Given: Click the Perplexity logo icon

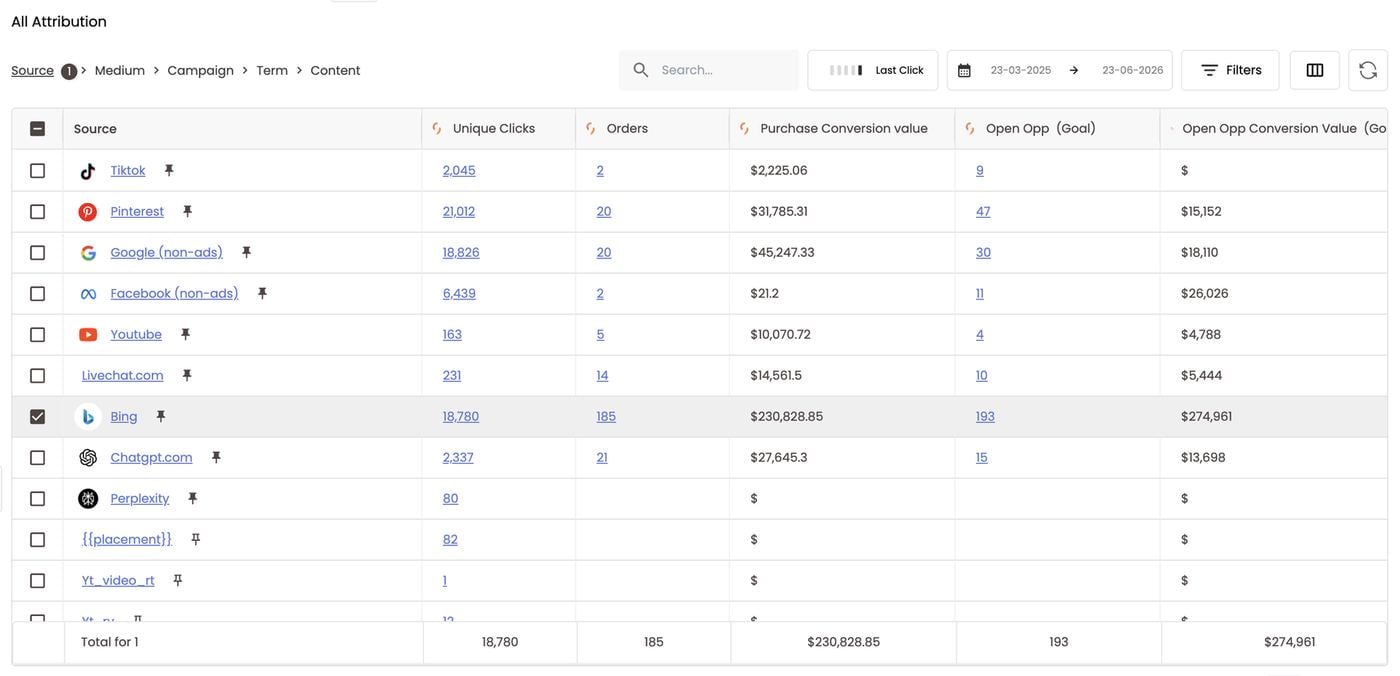Looking at the screenshot, I should tap(88, 499).
